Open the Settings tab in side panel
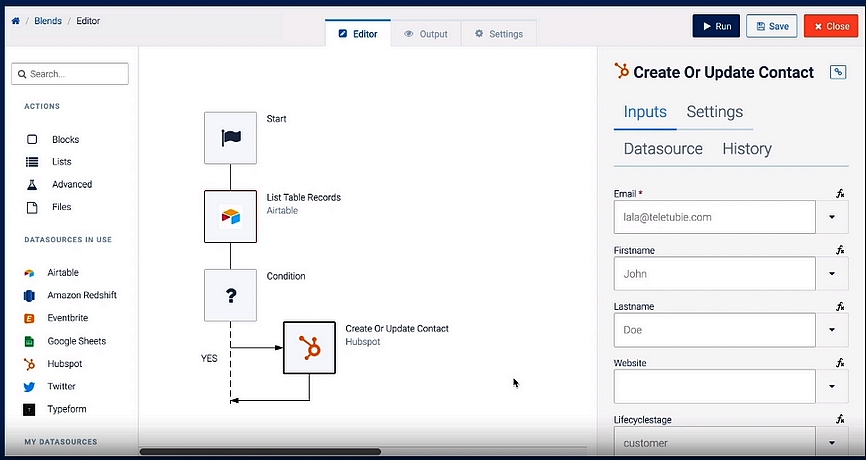The width and height of the screenshot is (866, 460). [x=715, y=112]
